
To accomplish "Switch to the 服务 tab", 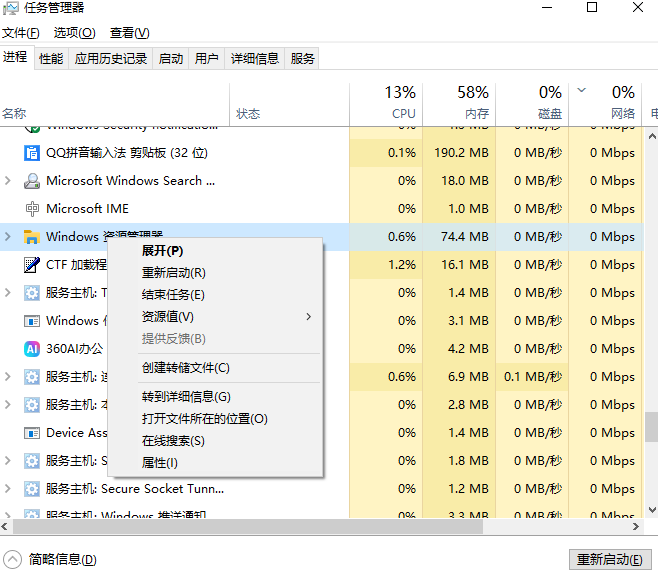I will pos(302,58).
